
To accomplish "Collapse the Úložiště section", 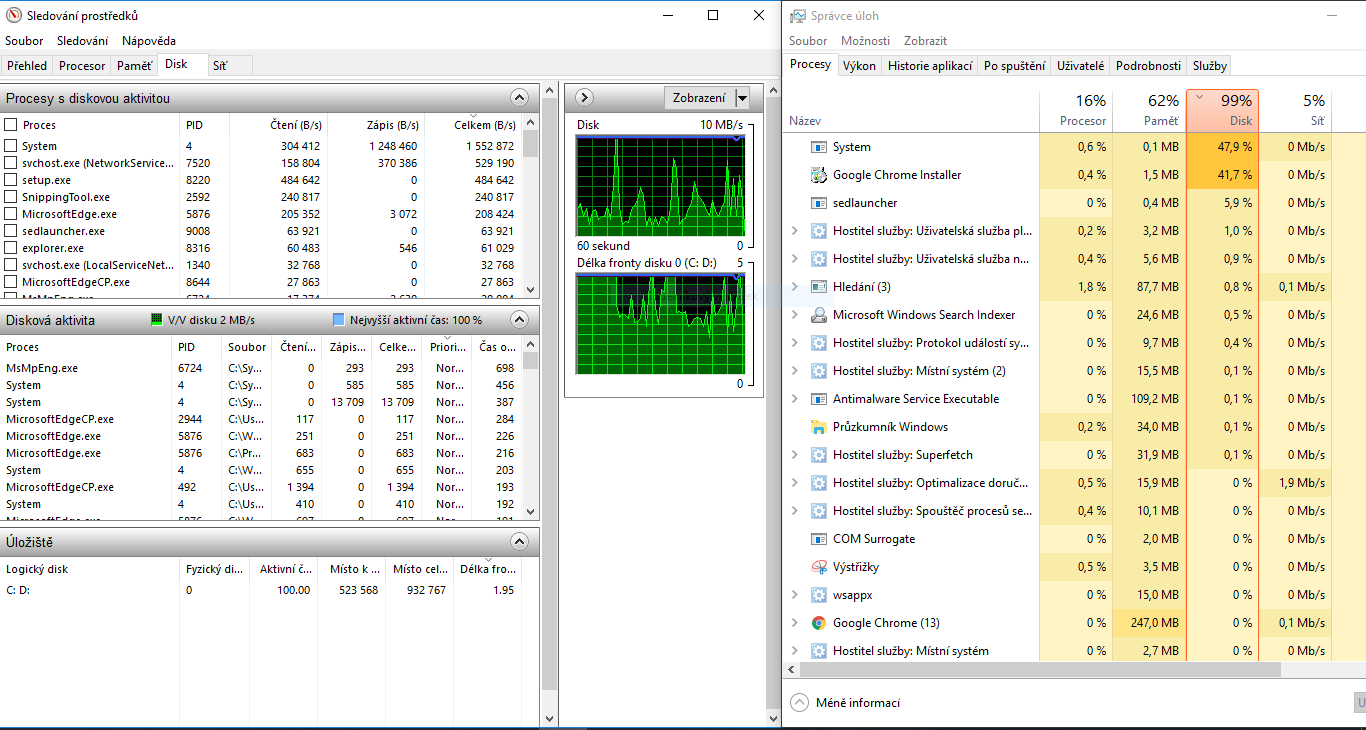I will pos(519,542).
